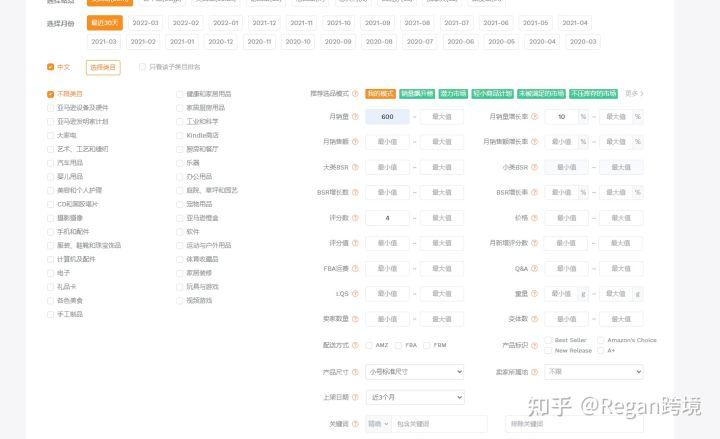The width and height of the screenshot is (720, 439).
Task: Select AMZ delivery method
Action: pyautogui.click(x=369, y=345)
